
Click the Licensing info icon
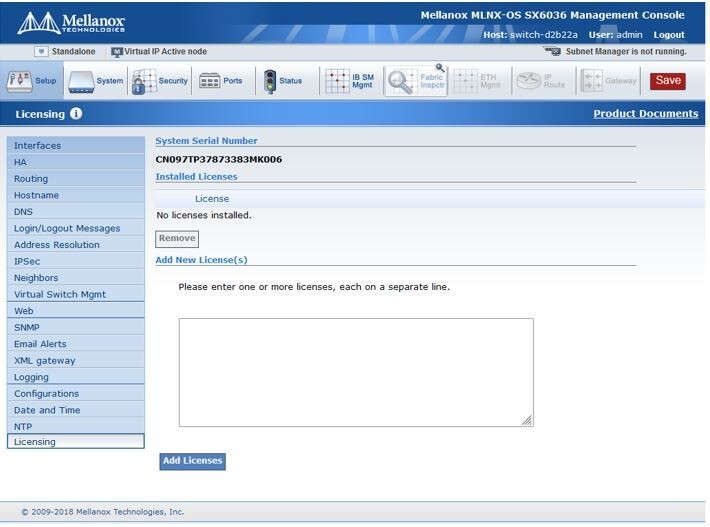[x=76, y=114]
